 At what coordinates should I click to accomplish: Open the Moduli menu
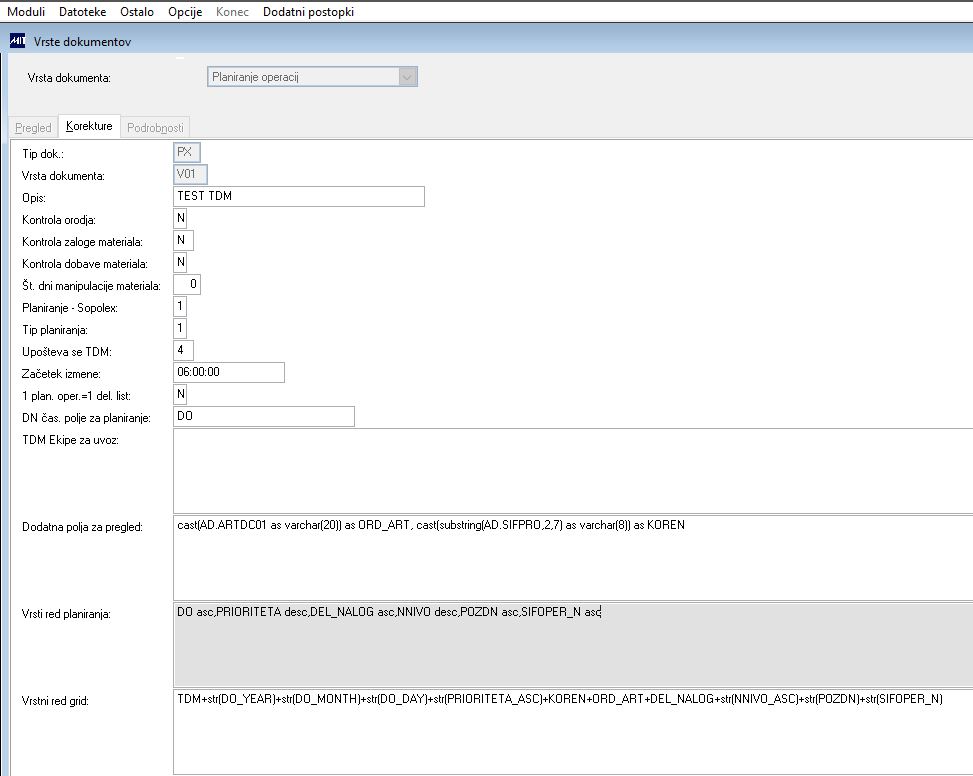click(26, 12)
